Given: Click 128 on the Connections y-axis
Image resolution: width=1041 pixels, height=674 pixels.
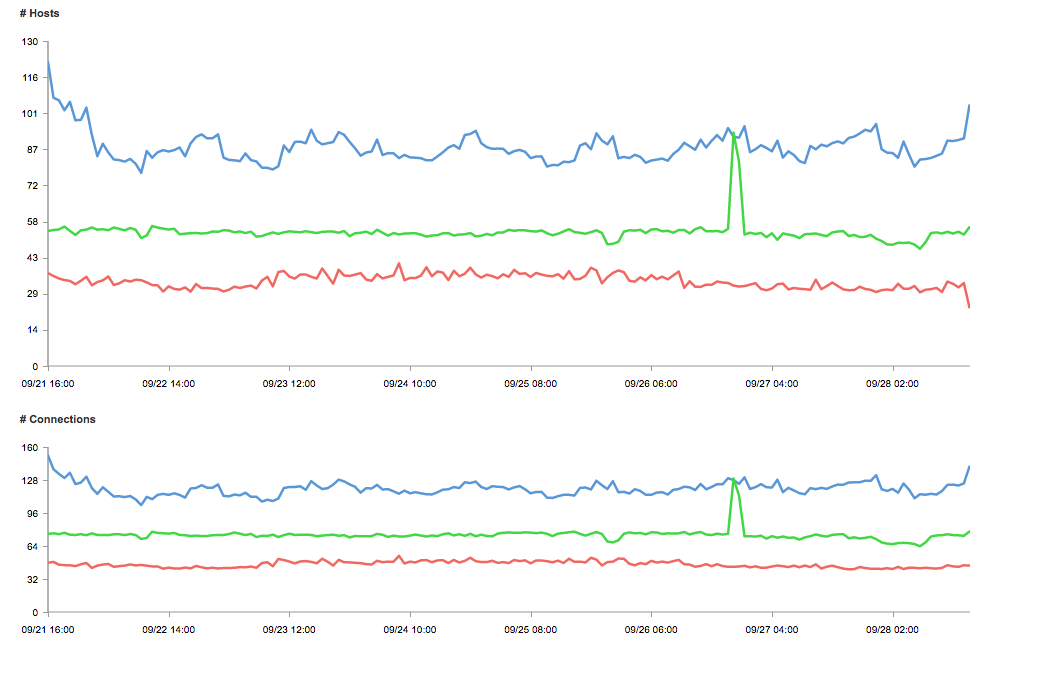Looking at the screenshot, I should pyautogui.click(x=30, y=481).
